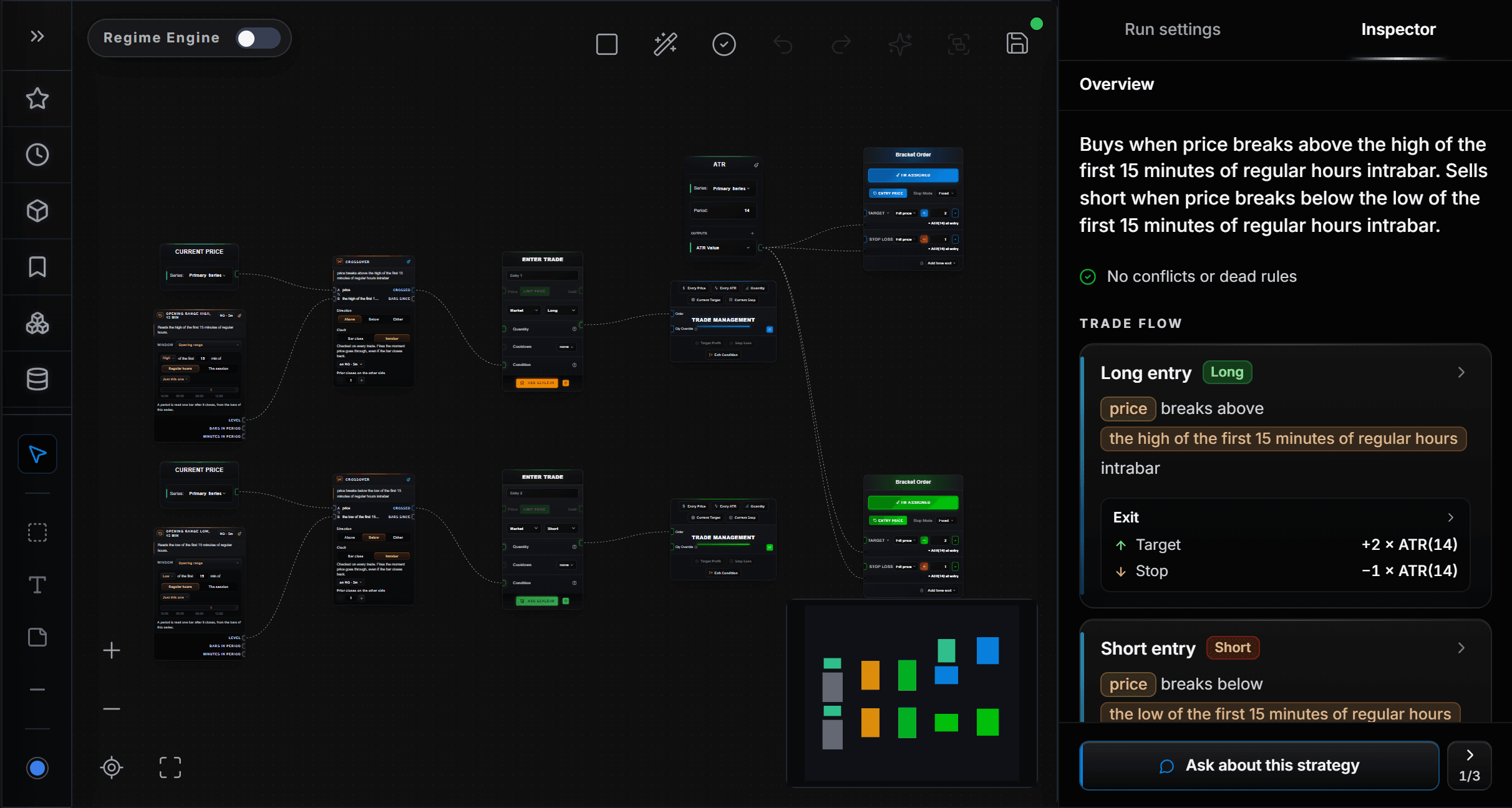Viewport: 1512px width, 808px height.
Task: Expand the Short entry card chevron
Action: pyautogui.click(x=1461, y=648)
